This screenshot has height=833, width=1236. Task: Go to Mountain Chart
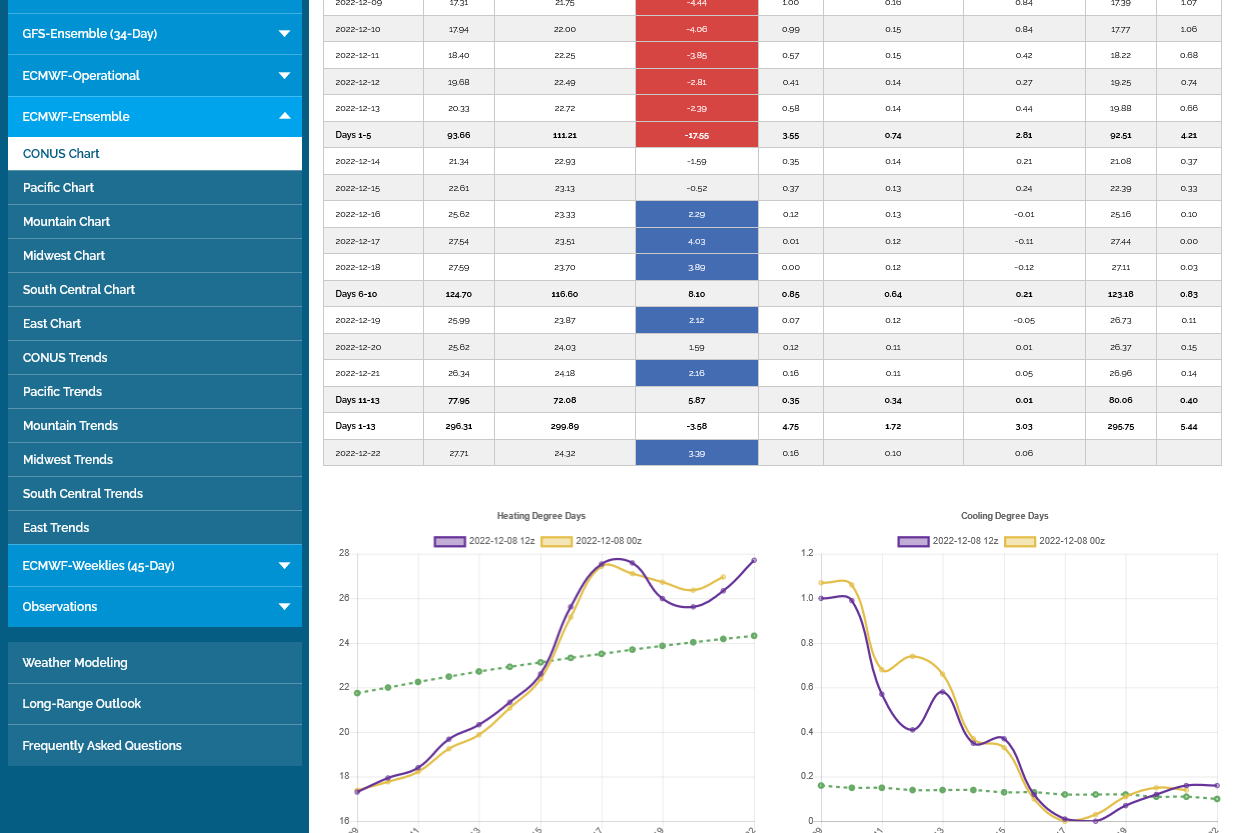[67, 222]
